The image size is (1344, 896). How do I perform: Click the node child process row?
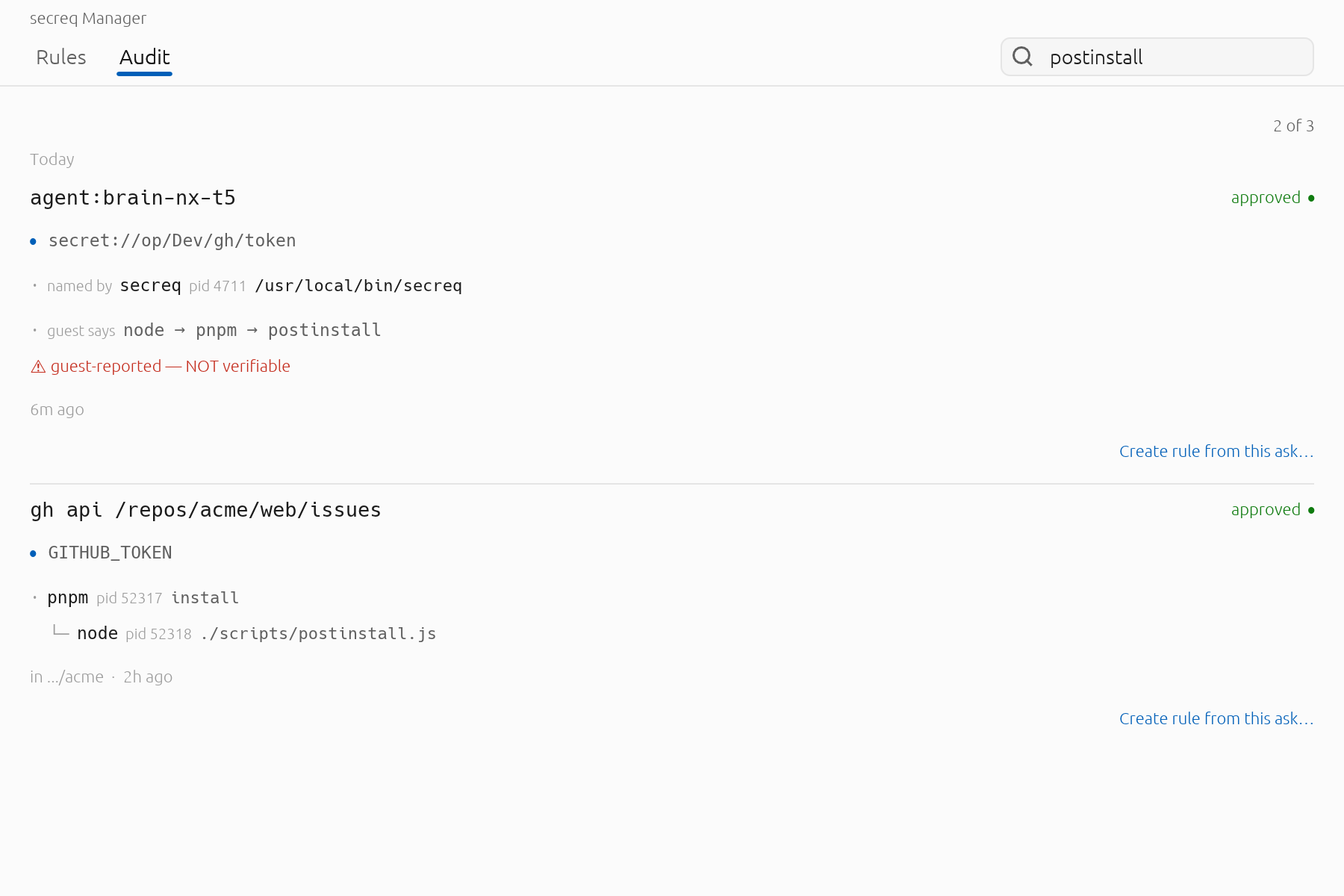pos(256,634)
